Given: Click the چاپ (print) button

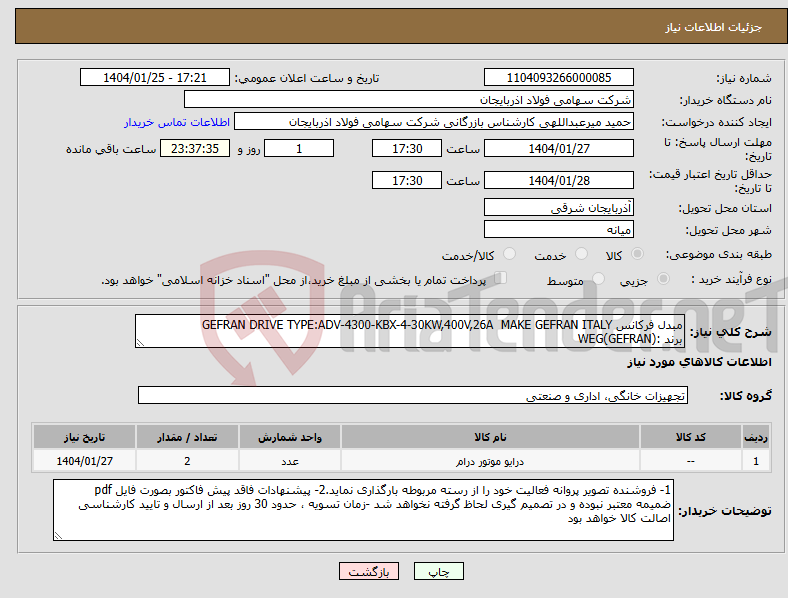Looking at the screenshot, I should [x=439, y=571].
